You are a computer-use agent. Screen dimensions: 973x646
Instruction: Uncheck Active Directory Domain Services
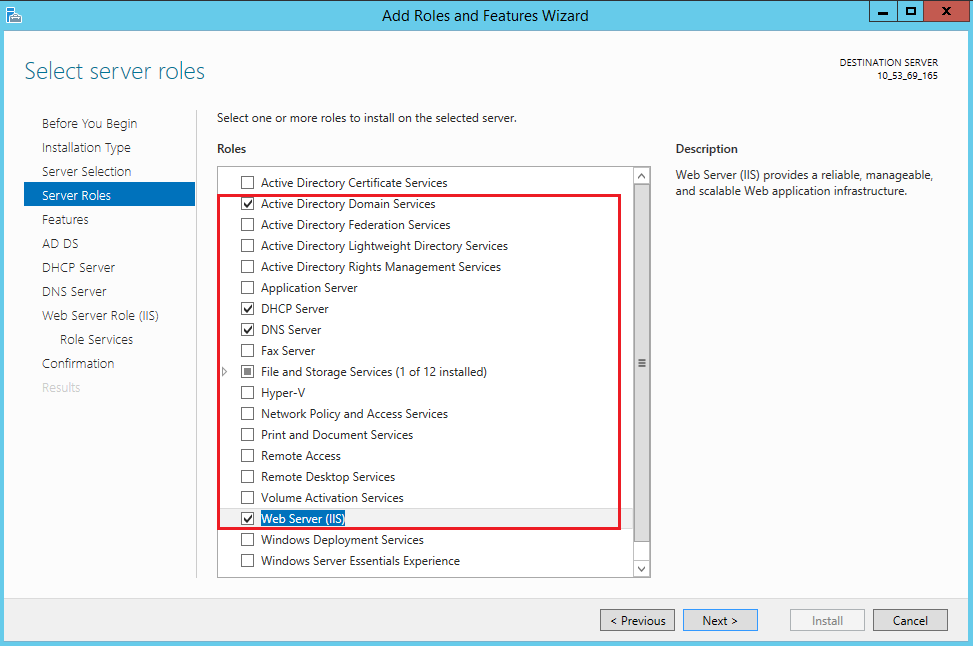tap(248, 204)
